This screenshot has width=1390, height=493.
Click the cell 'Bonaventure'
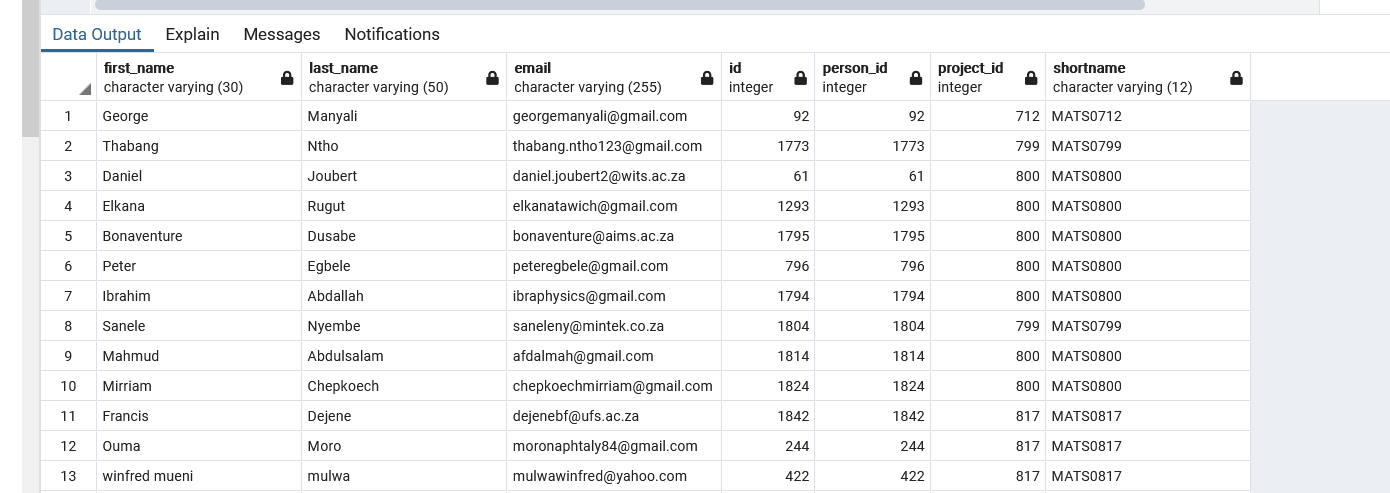[199, 236]
